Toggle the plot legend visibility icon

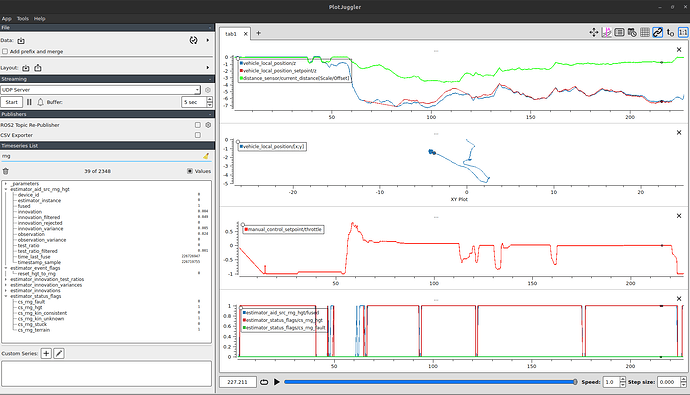coord(619,32)
